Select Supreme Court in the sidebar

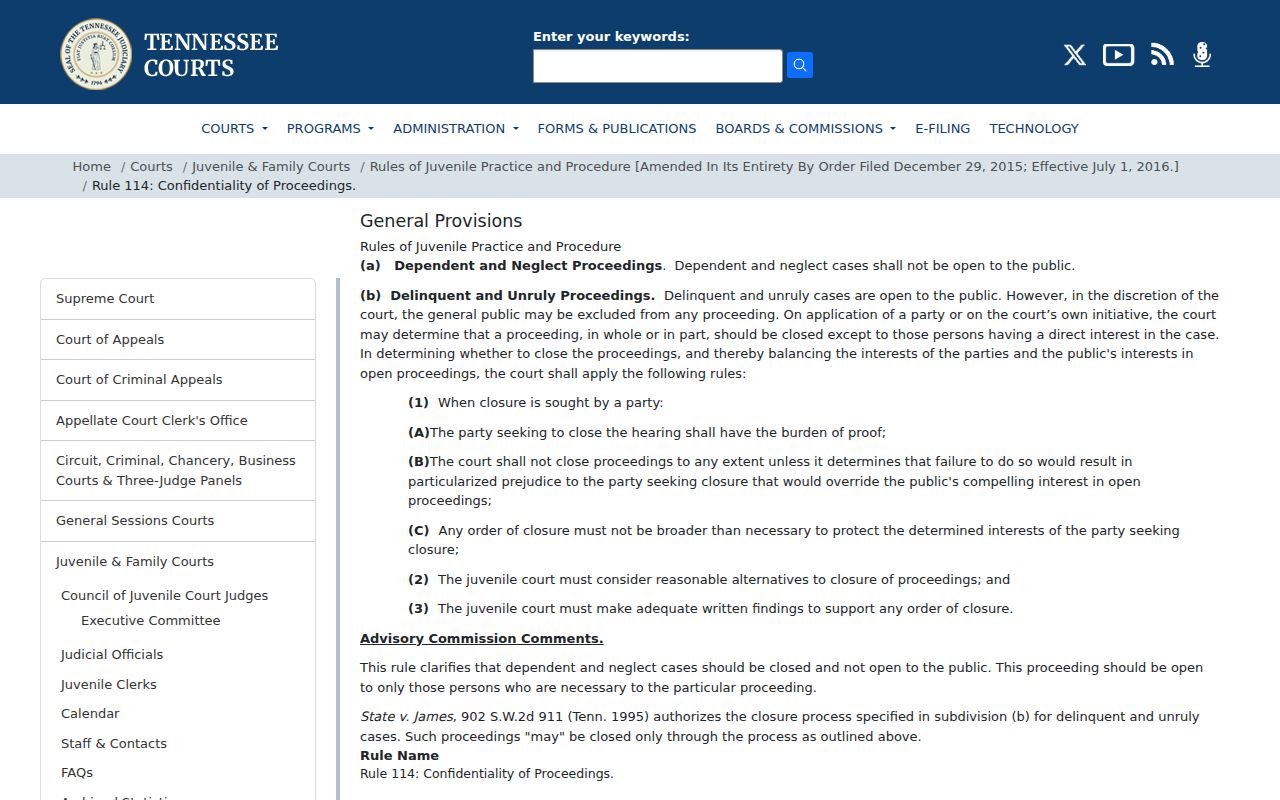(178, 299)
